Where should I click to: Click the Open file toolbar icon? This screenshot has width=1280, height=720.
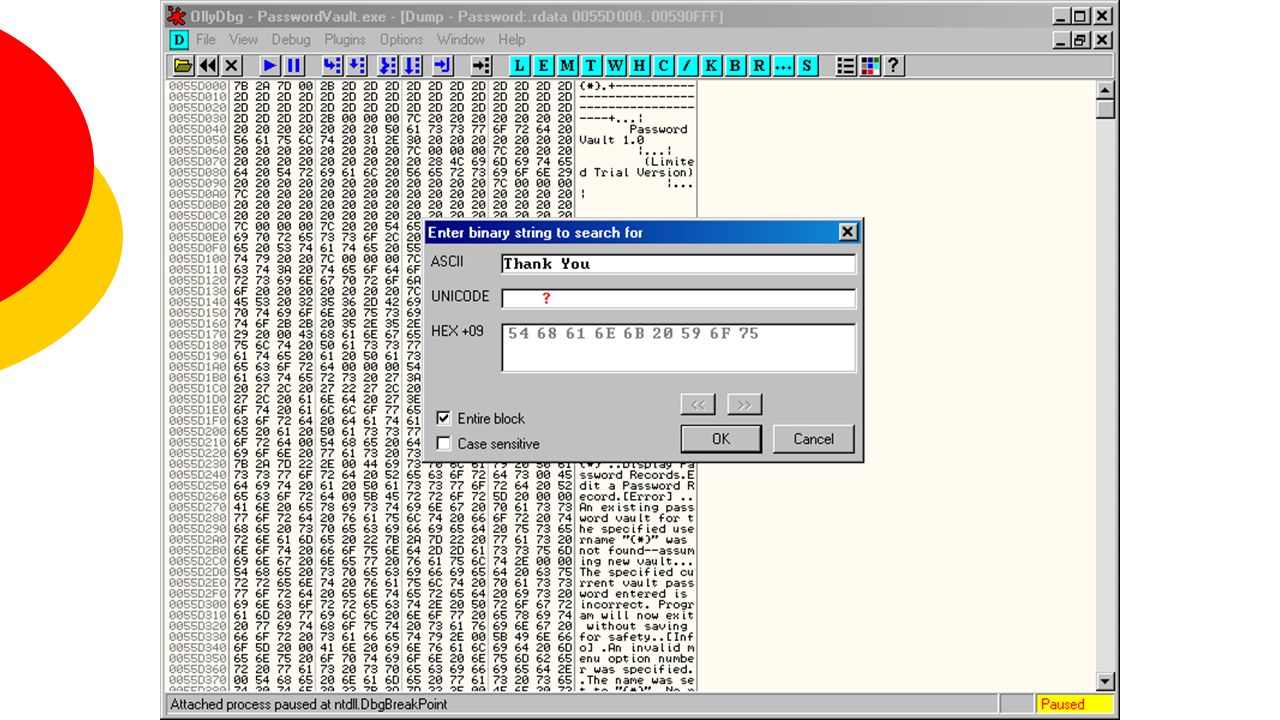(x=183, y=65)
